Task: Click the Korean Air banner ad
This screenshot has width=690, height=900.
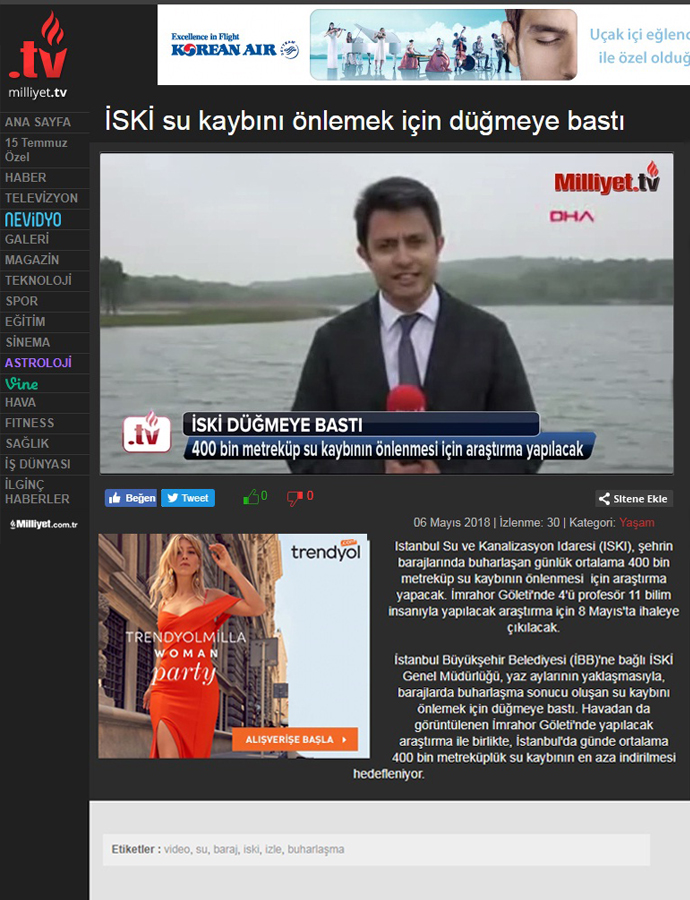Action: click(x=424, y=45)
